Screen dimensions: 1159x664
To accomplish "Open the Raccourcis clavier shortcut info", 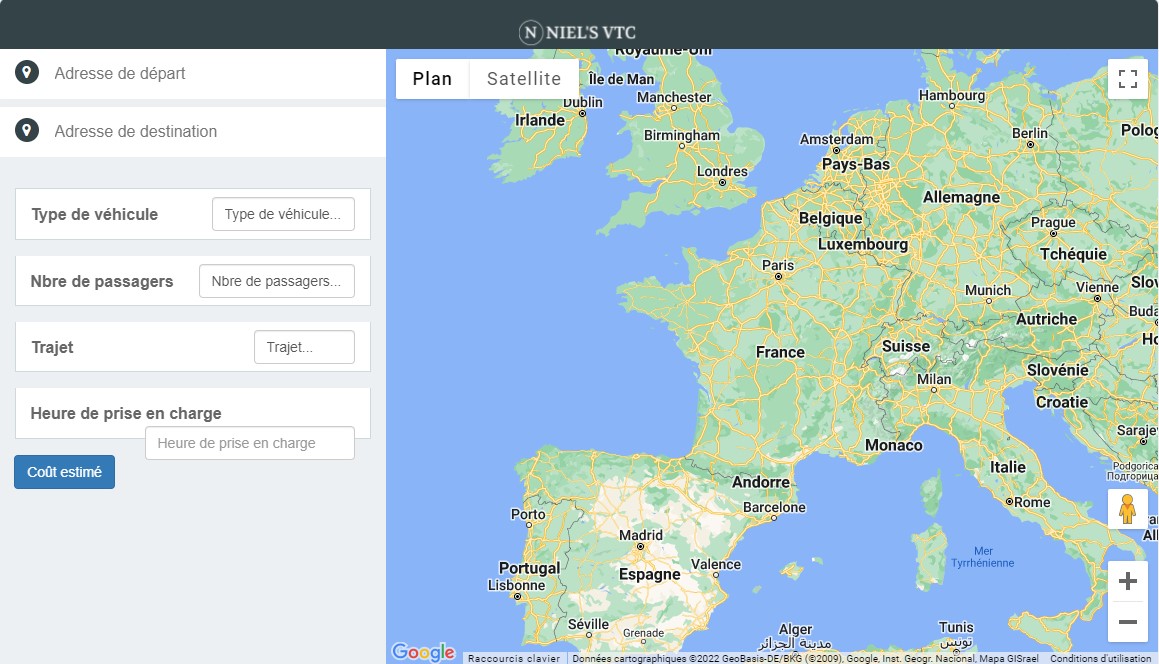I will (x=514, y=658).
